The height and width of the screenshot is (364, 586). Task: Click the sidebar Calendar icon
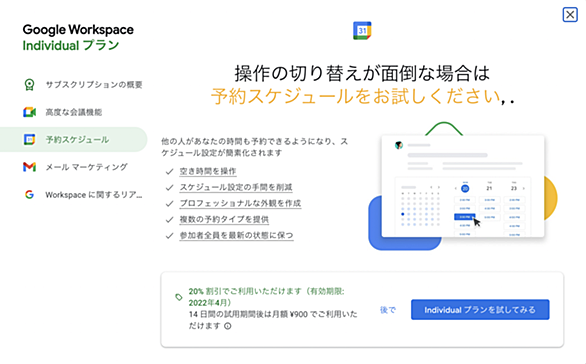(29, 139)
